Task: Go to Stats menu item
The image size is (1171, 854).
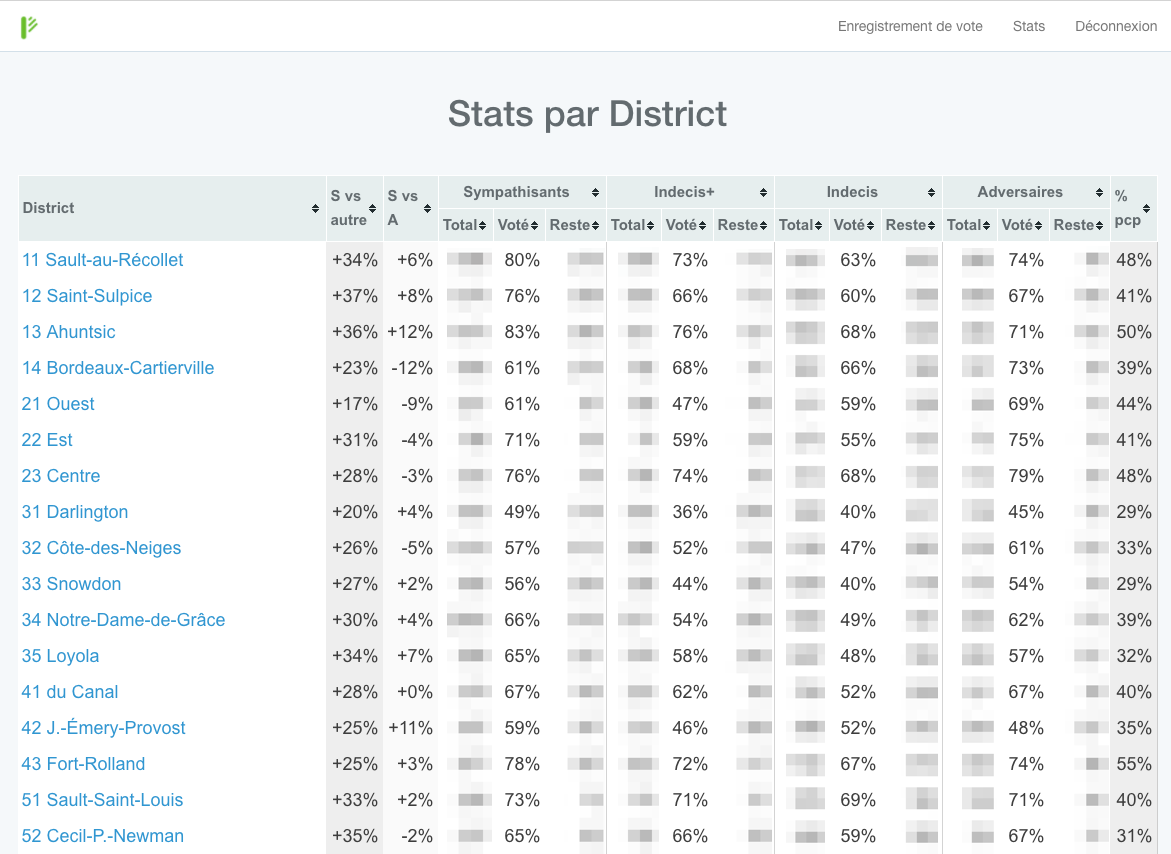Action: coord(1028,26)
